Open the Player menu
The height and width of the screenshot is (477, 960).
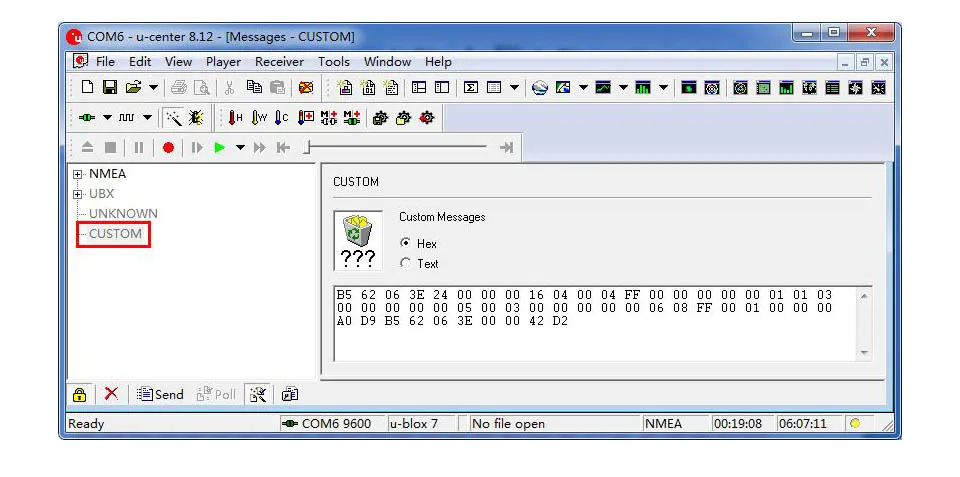tap(223, 62)
